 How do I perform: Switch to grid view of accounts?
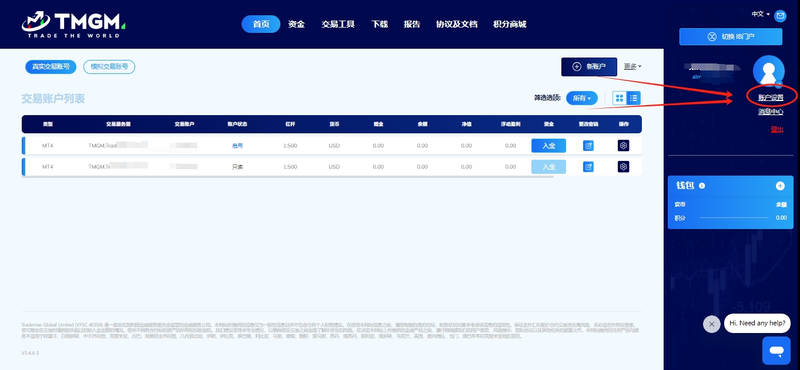coord(619,98)
